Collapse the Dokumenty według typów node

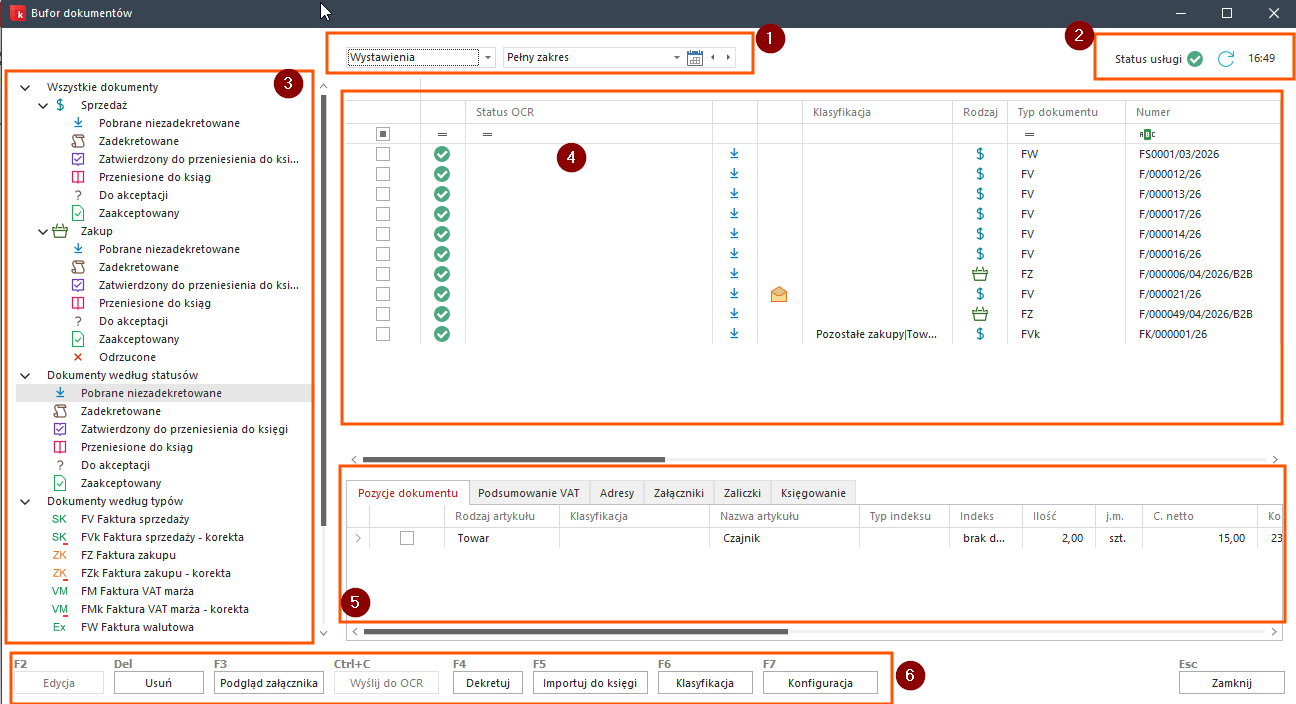[25, 501]
